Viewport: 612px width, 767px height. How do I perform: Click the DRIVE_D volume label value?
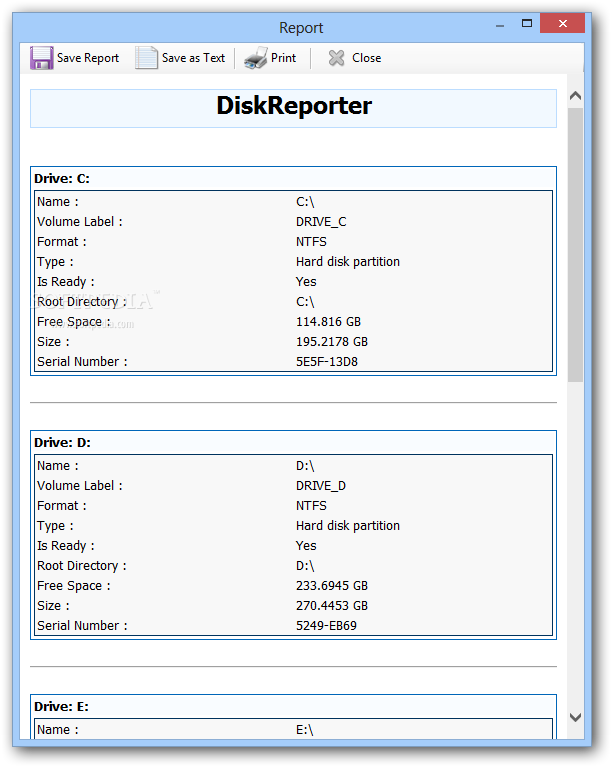321,486
